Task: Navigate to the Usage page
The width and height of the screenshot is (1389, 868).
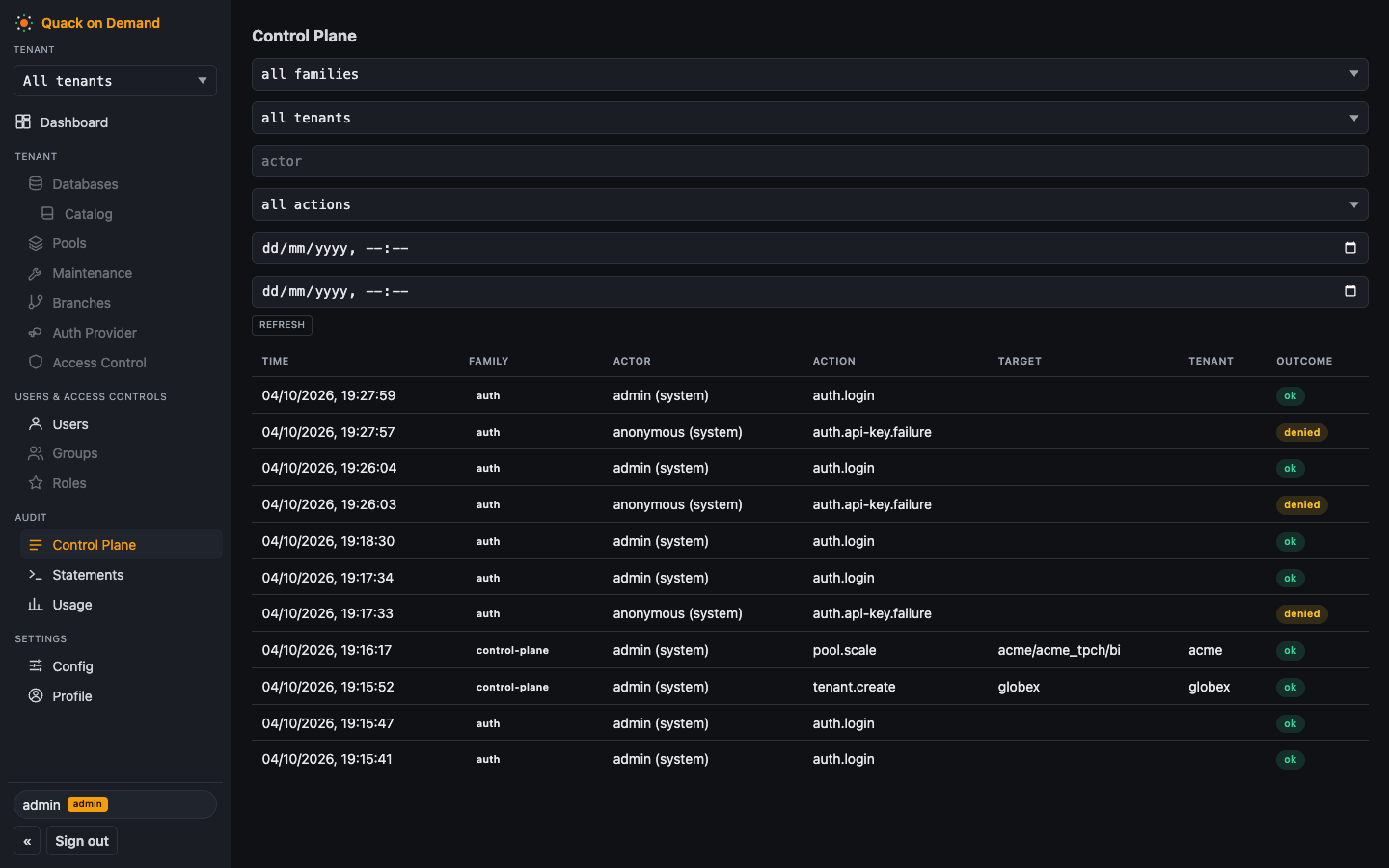Action: pyautogui.click(x=122, y=605)
